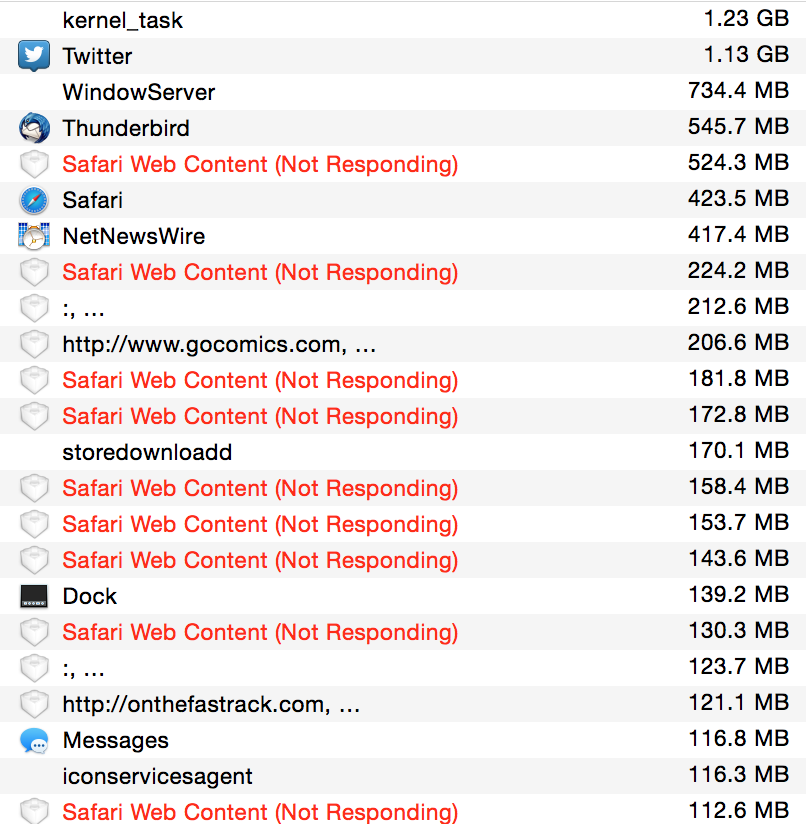
Task: Click the Safari compass icon
Action: pos(34,200)
